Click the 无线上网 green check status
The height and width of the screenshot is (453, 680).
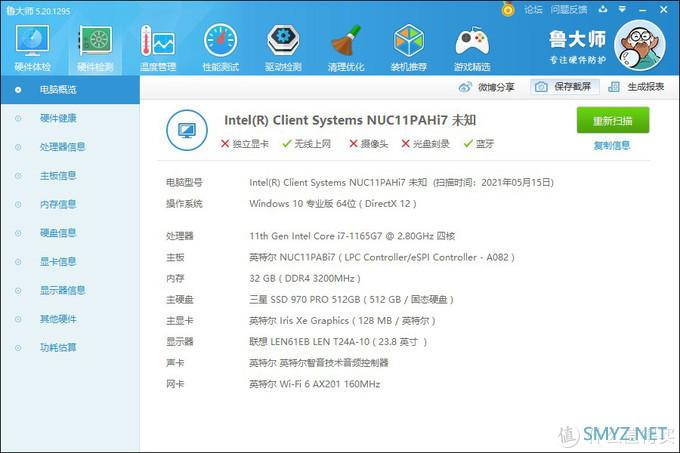tap(307, 143)
